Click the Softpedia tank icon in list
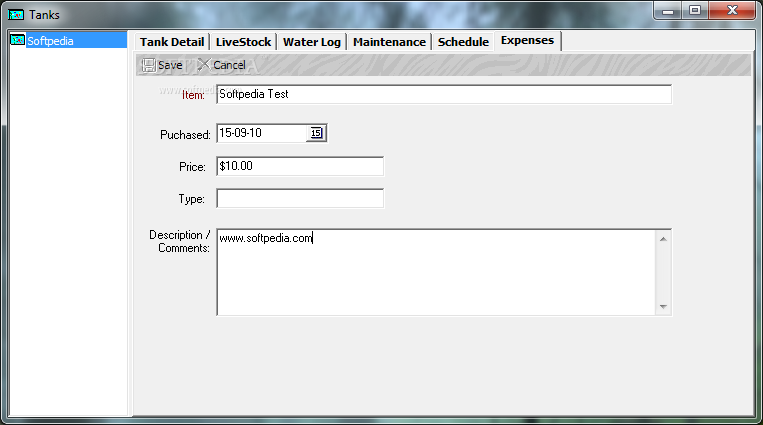The height and width of the screenshot is (425, 763). point(18,40)
